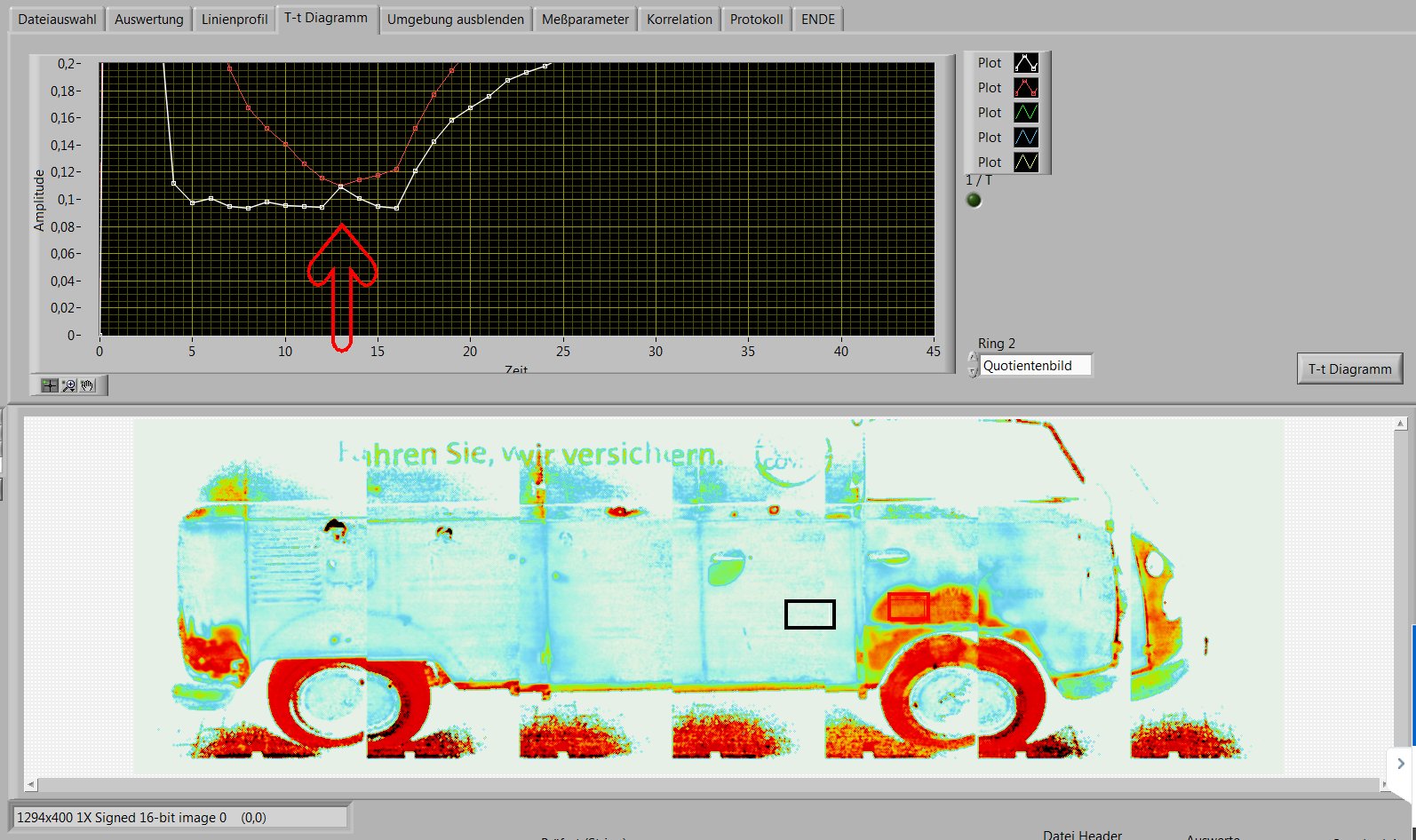This screenshot has width=1416, height=840.
Task: Click the "Amplitude" y-axis label
Action: click(x=39, y=201)
